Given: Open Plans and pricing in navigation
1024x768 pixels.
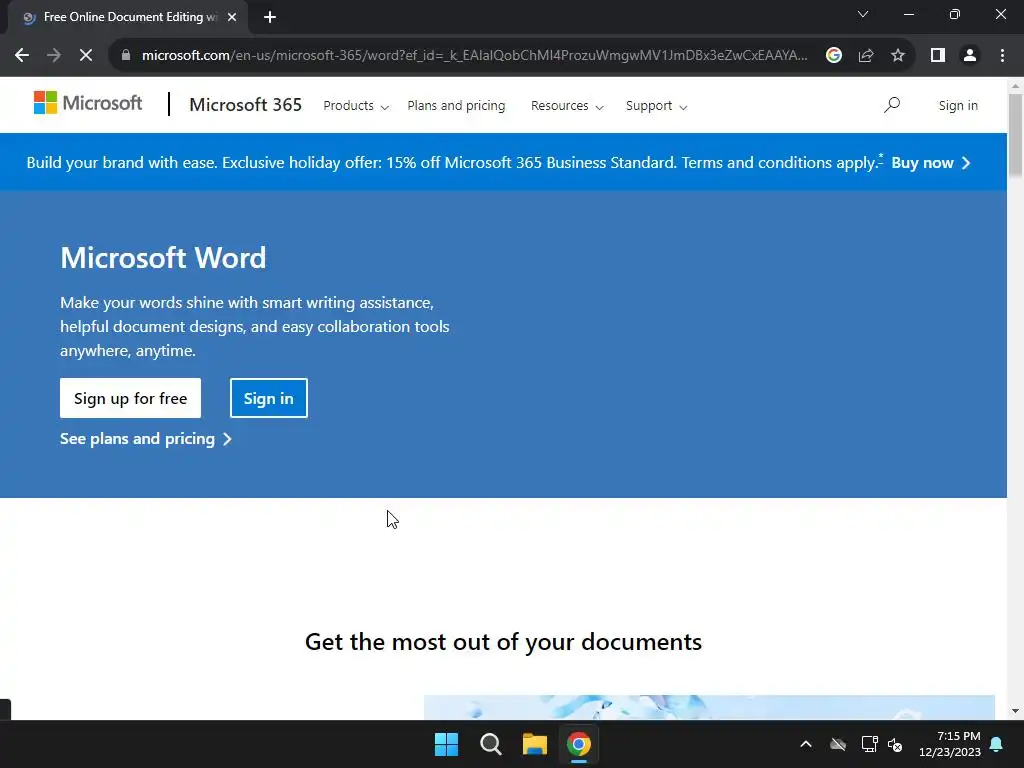Looking at the screenshot, I should 456,106.
